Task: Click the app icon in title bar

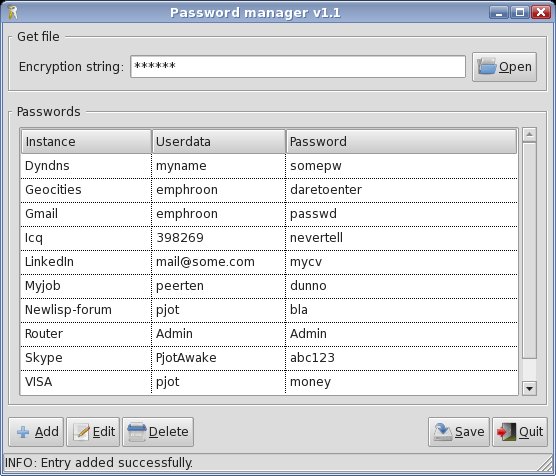Action: tap(12, 12)
